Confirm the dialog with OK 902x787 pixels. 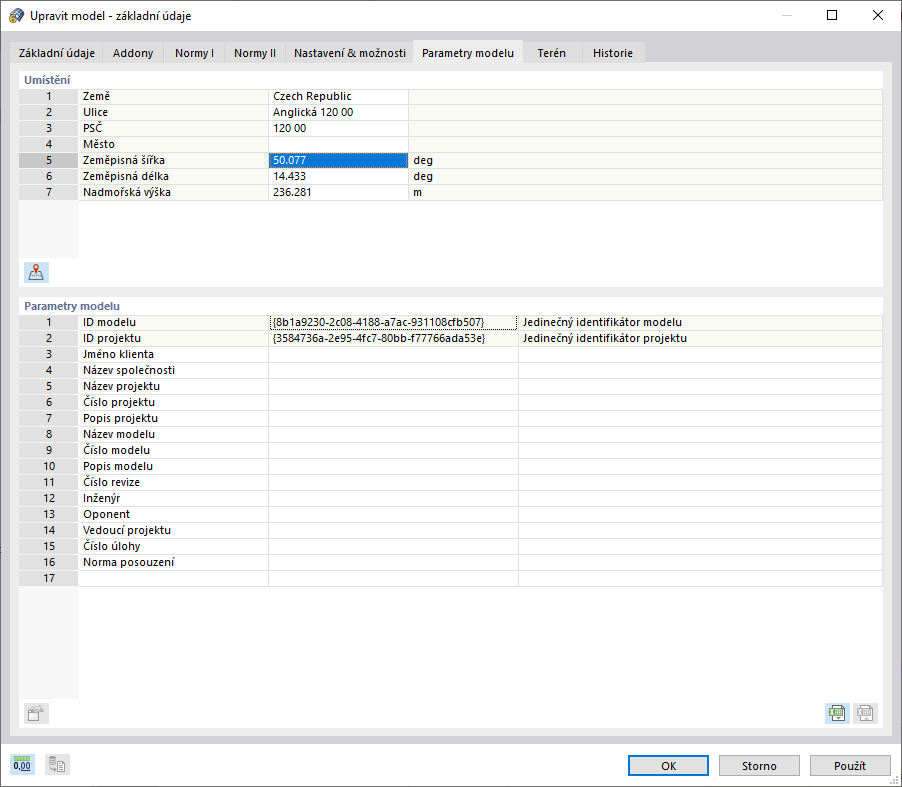point(668,766)
